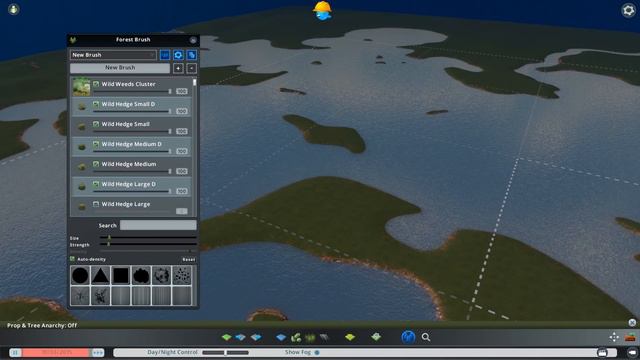Adjust the Strength slider

pyautogui.click(x=148, y=244)
